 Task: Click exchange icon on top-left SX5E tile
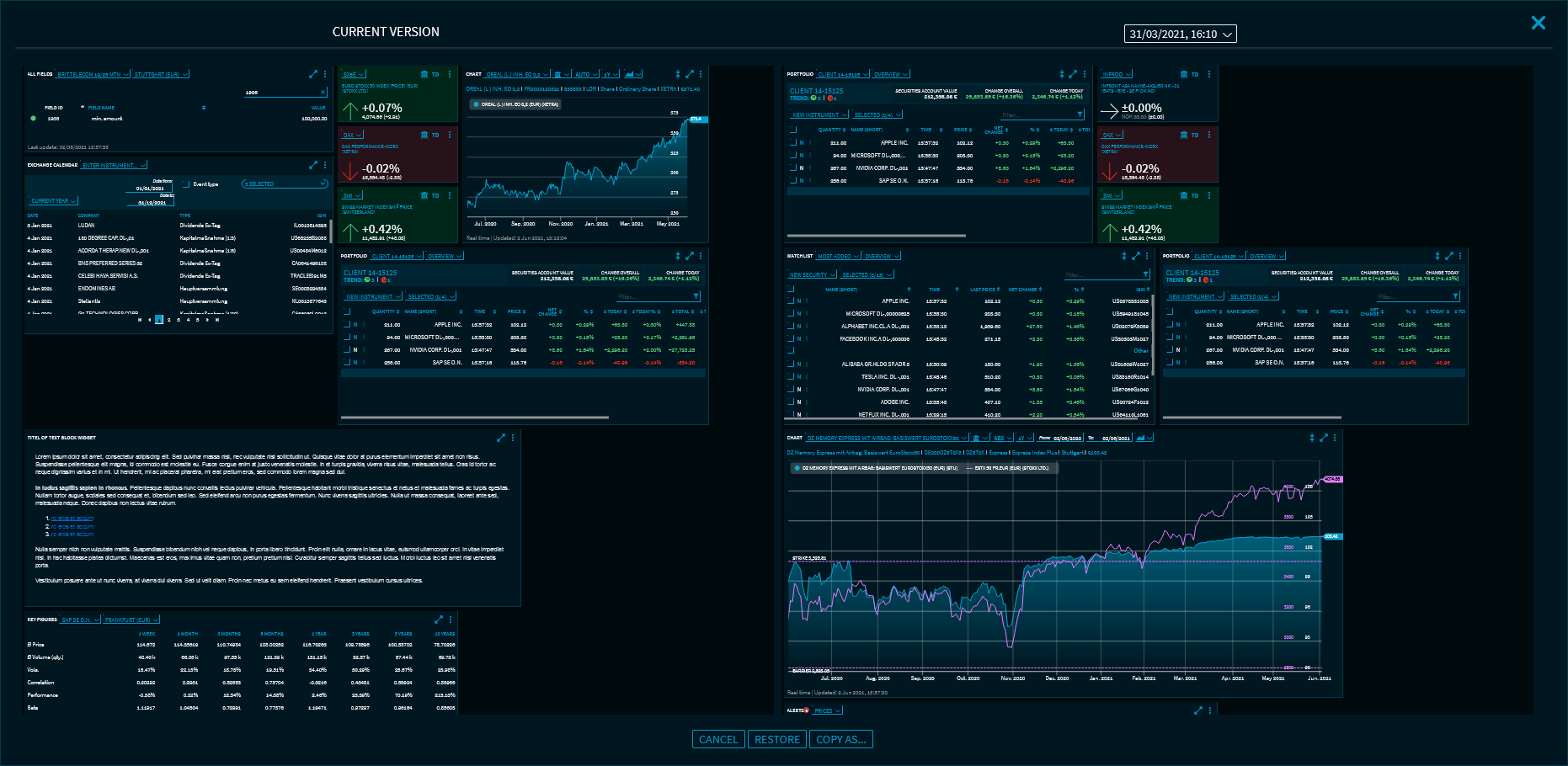424,74
